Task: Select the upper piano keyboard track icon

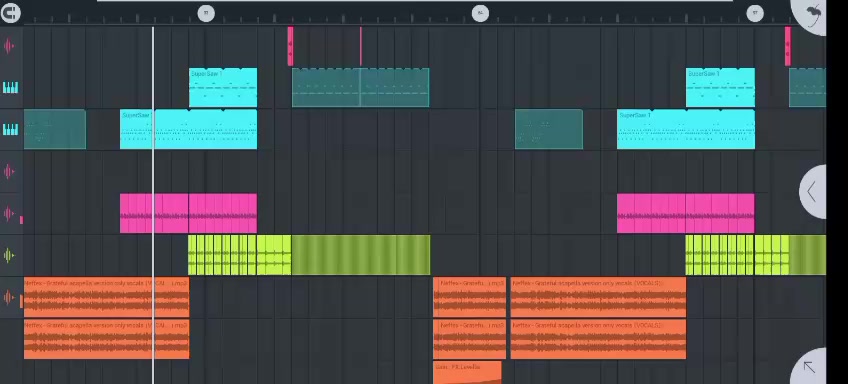Action: point(10,87)
